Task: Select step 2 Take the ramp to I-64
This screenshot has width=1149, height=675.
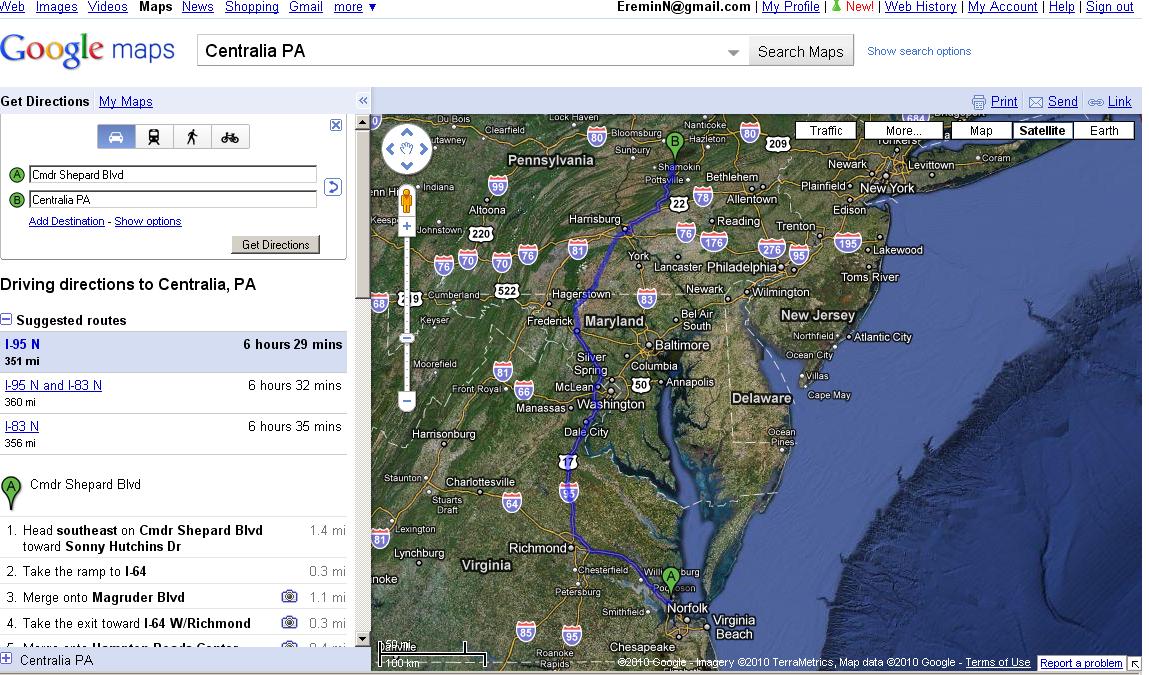Action: pos(173,571)
